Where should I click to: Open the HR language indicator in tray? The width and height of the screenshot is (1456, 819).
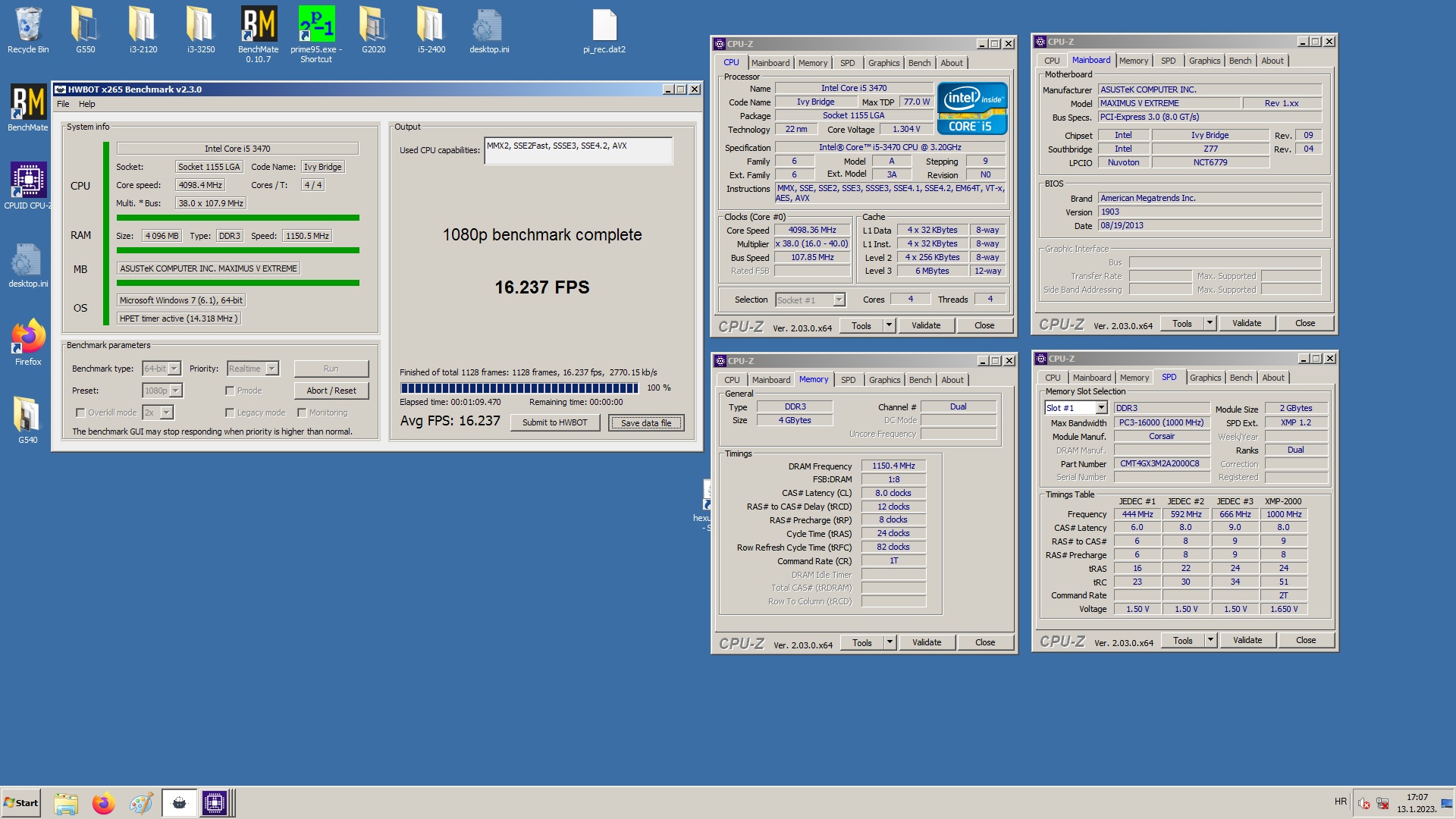(1341, 802)
